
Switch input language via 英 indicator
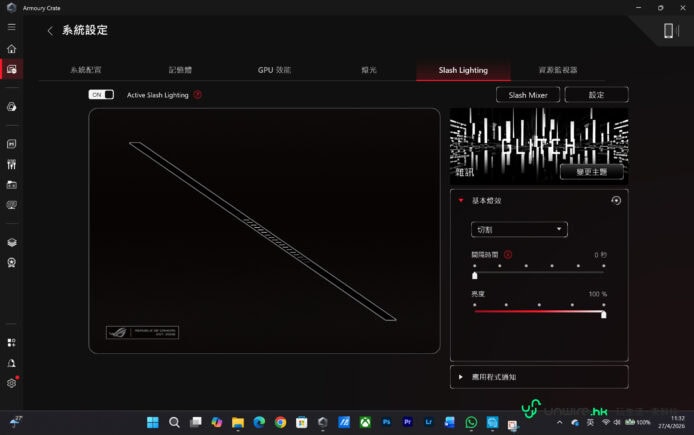pyautogui.click(x=590, y=423)
